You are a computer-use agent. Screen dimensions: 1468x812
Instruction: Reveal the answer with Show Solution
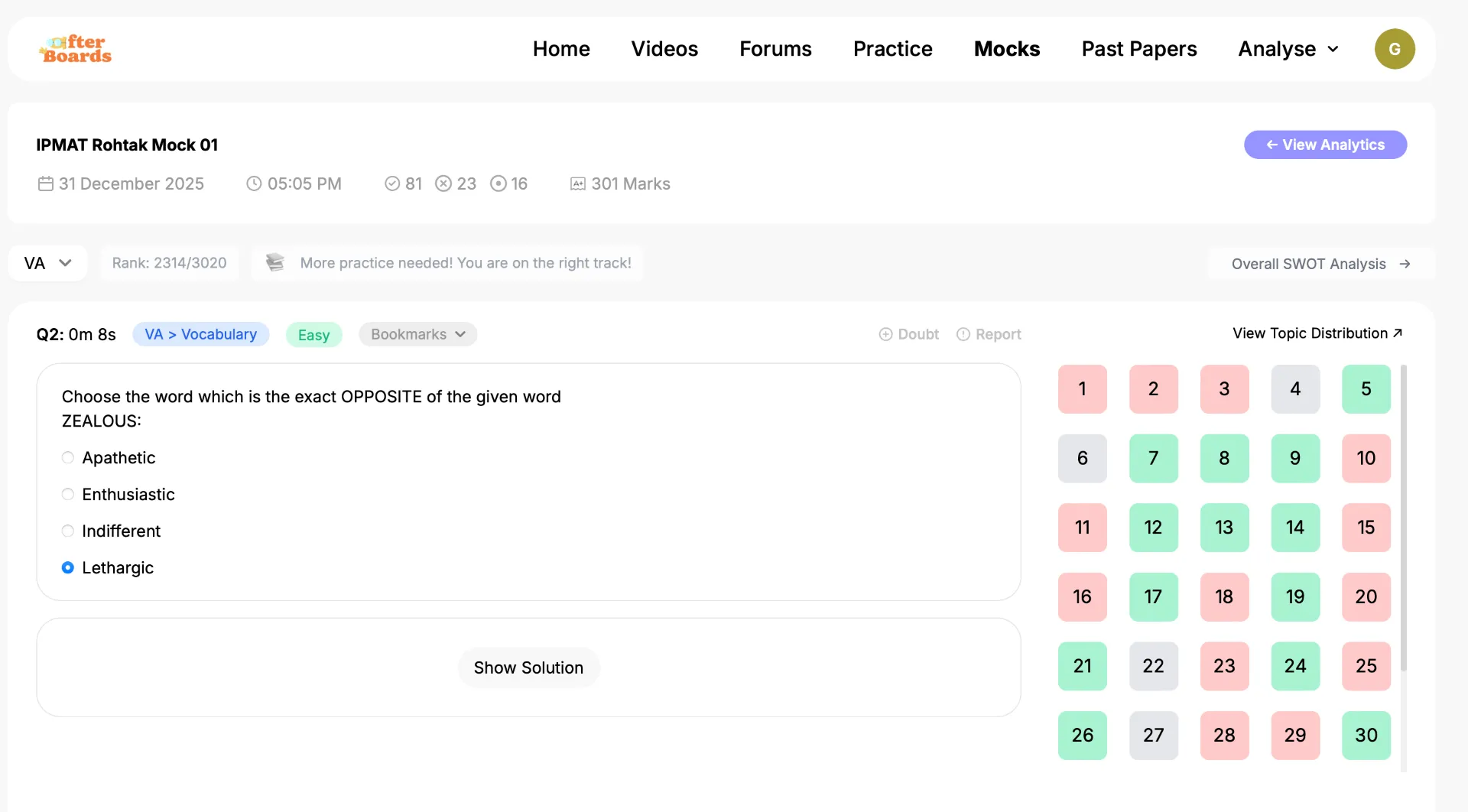click(x=528, y=667)
